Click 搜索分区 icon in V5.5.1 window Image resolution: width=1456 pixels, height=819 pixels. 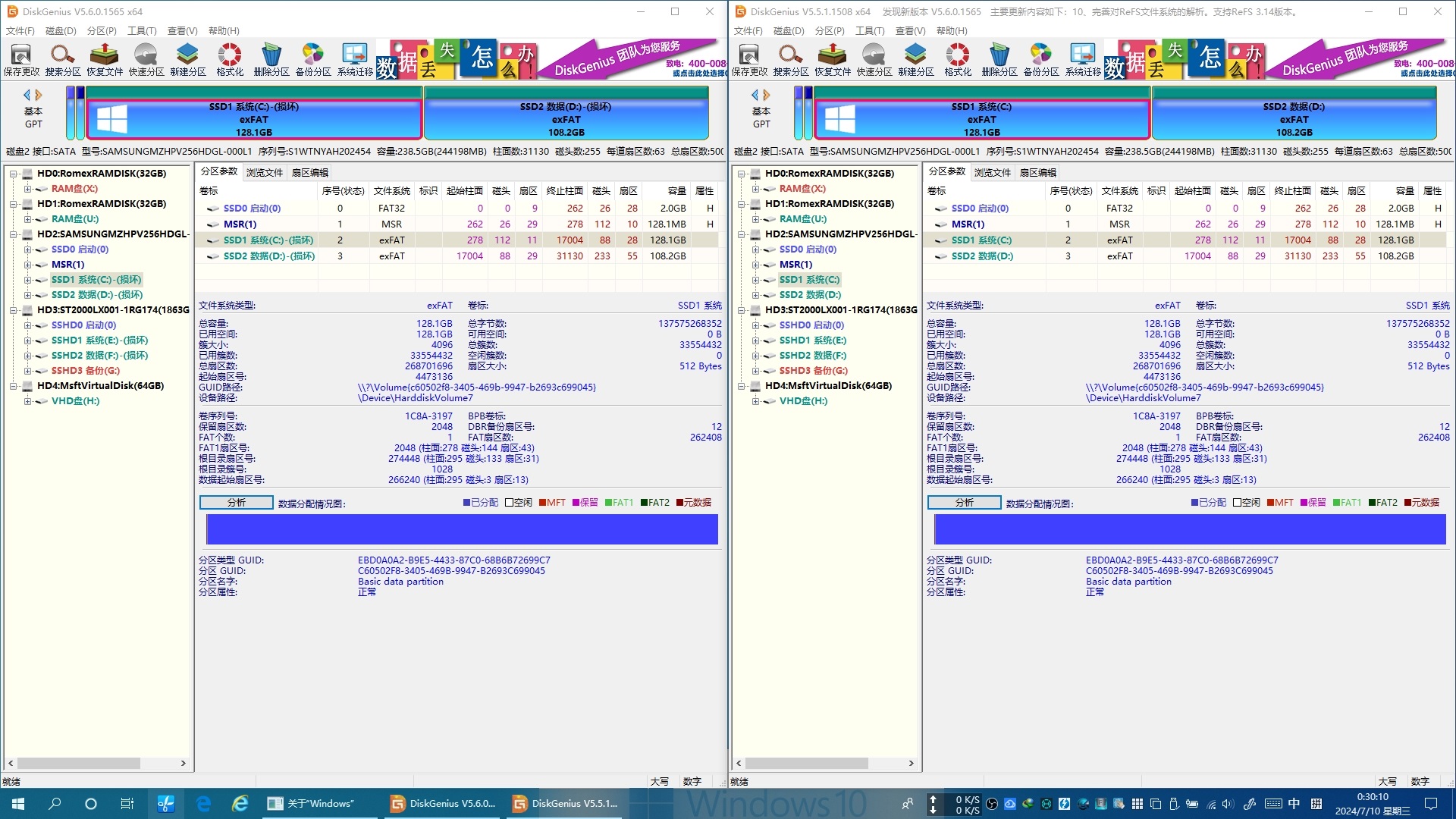790,60
